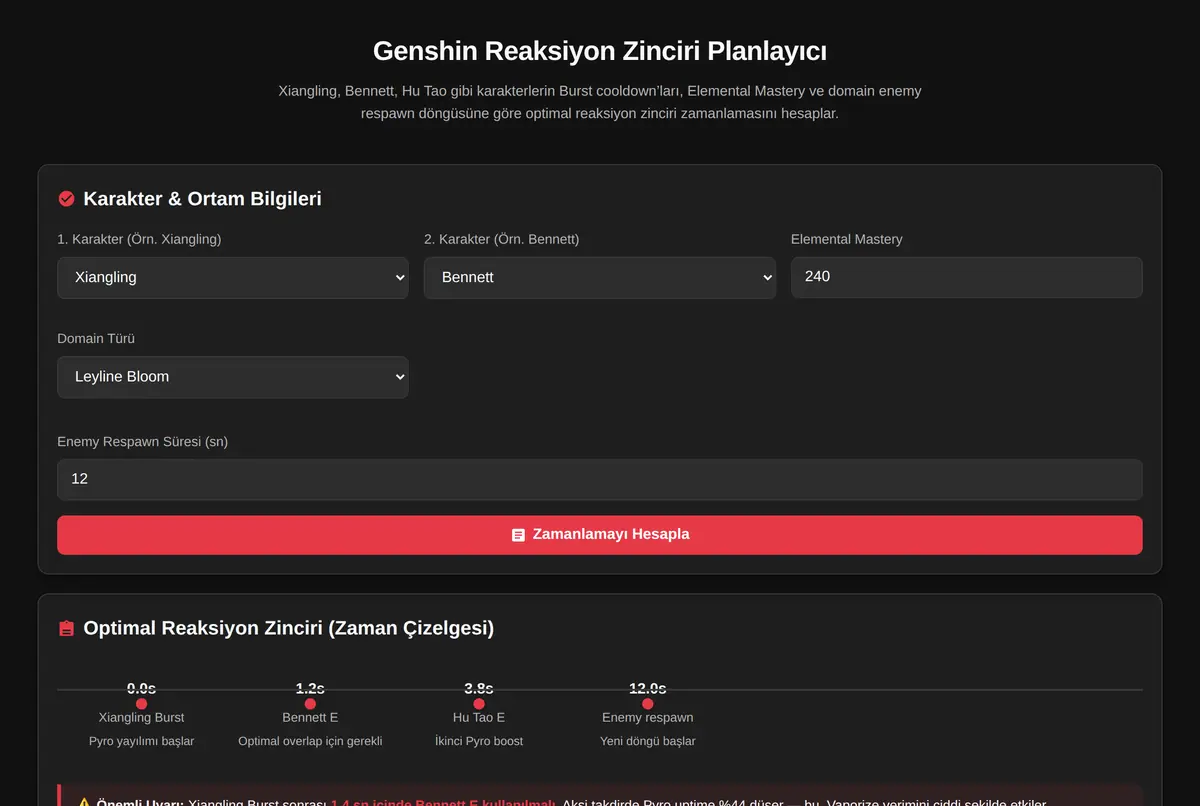Click the Optimal overlap için gerekli text

point(310,741)
